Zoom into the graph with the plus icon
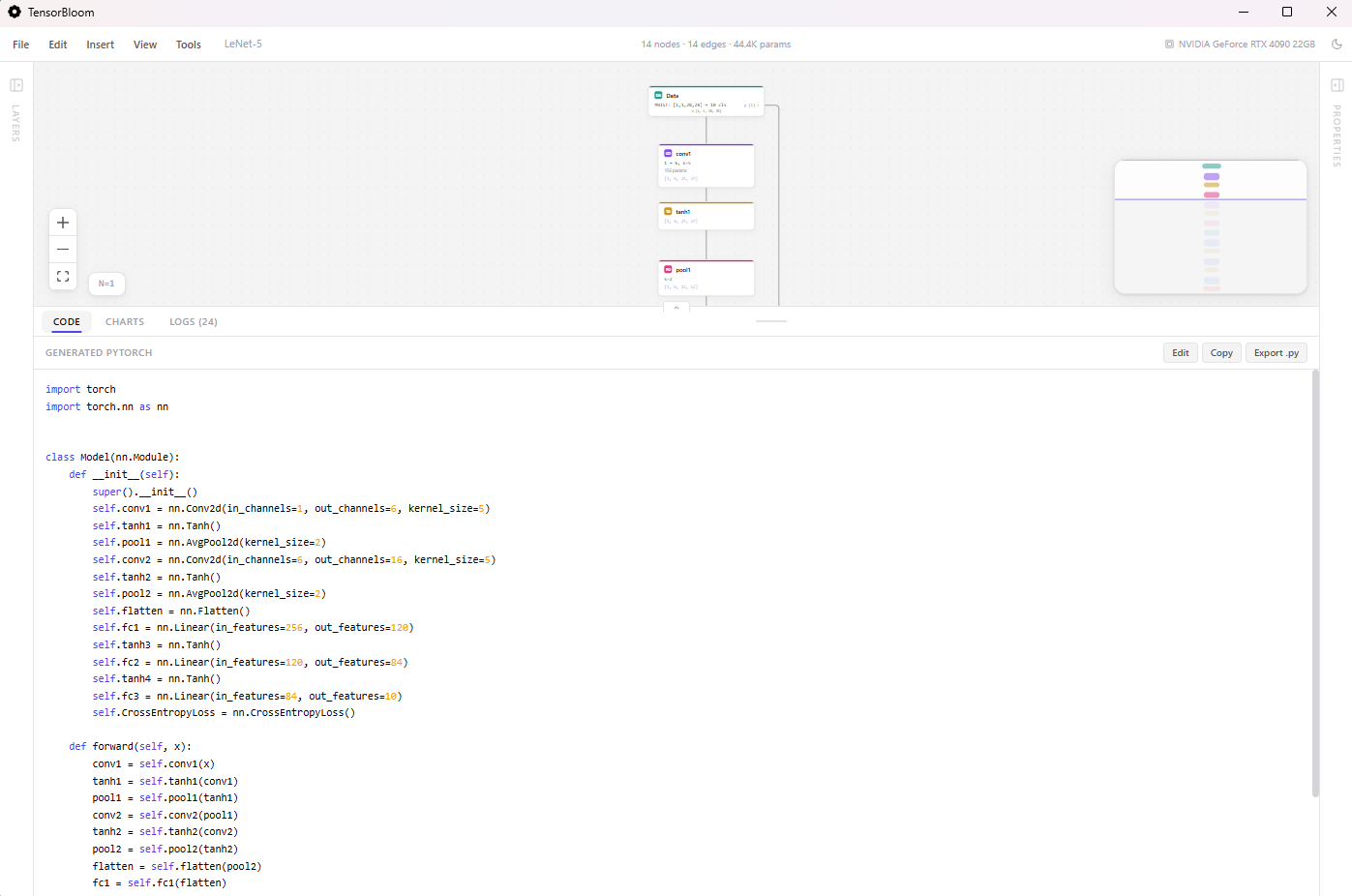The width and height of the screenshot is (1352, 896). click(62, 222)
